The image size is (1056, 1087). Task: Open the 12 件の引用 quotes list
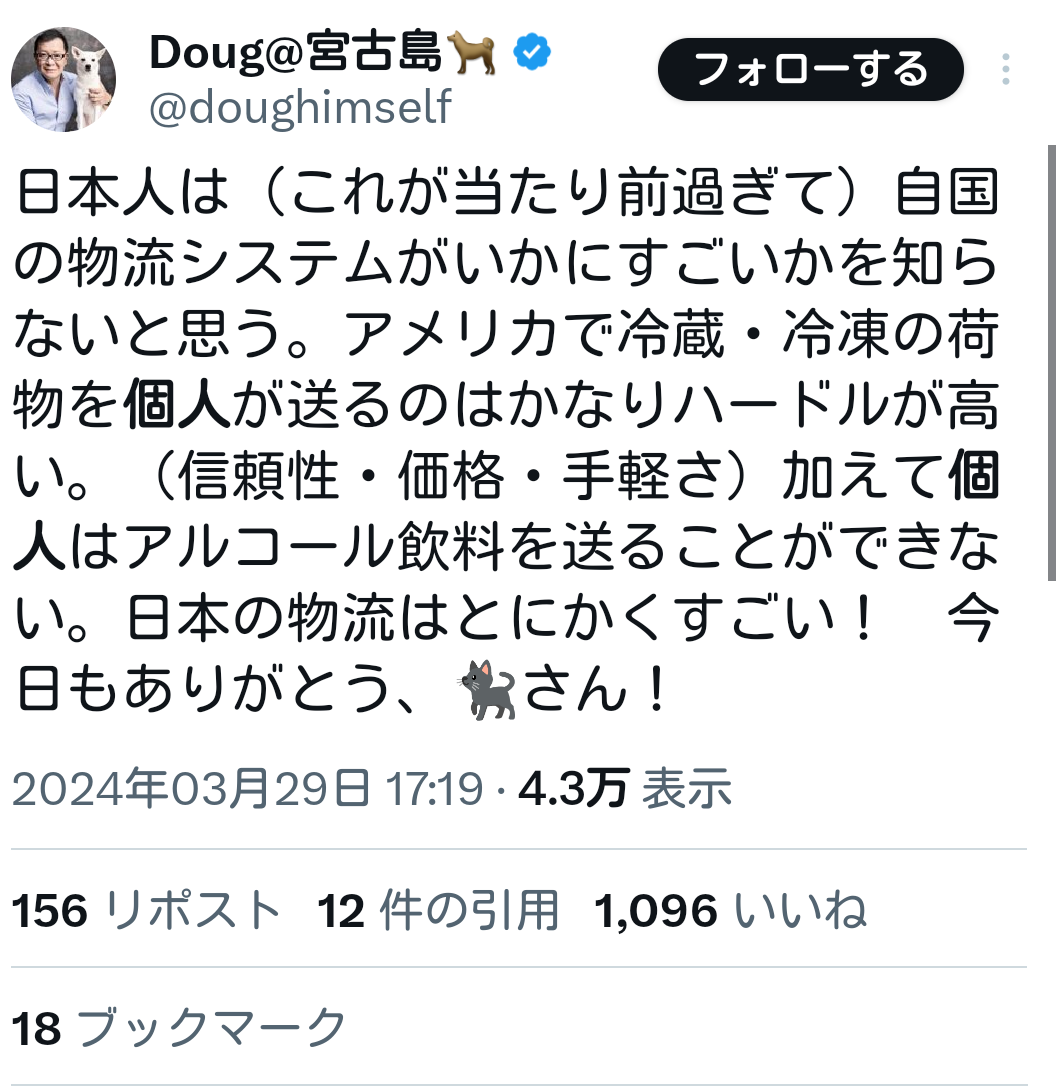tap(438, 910)
